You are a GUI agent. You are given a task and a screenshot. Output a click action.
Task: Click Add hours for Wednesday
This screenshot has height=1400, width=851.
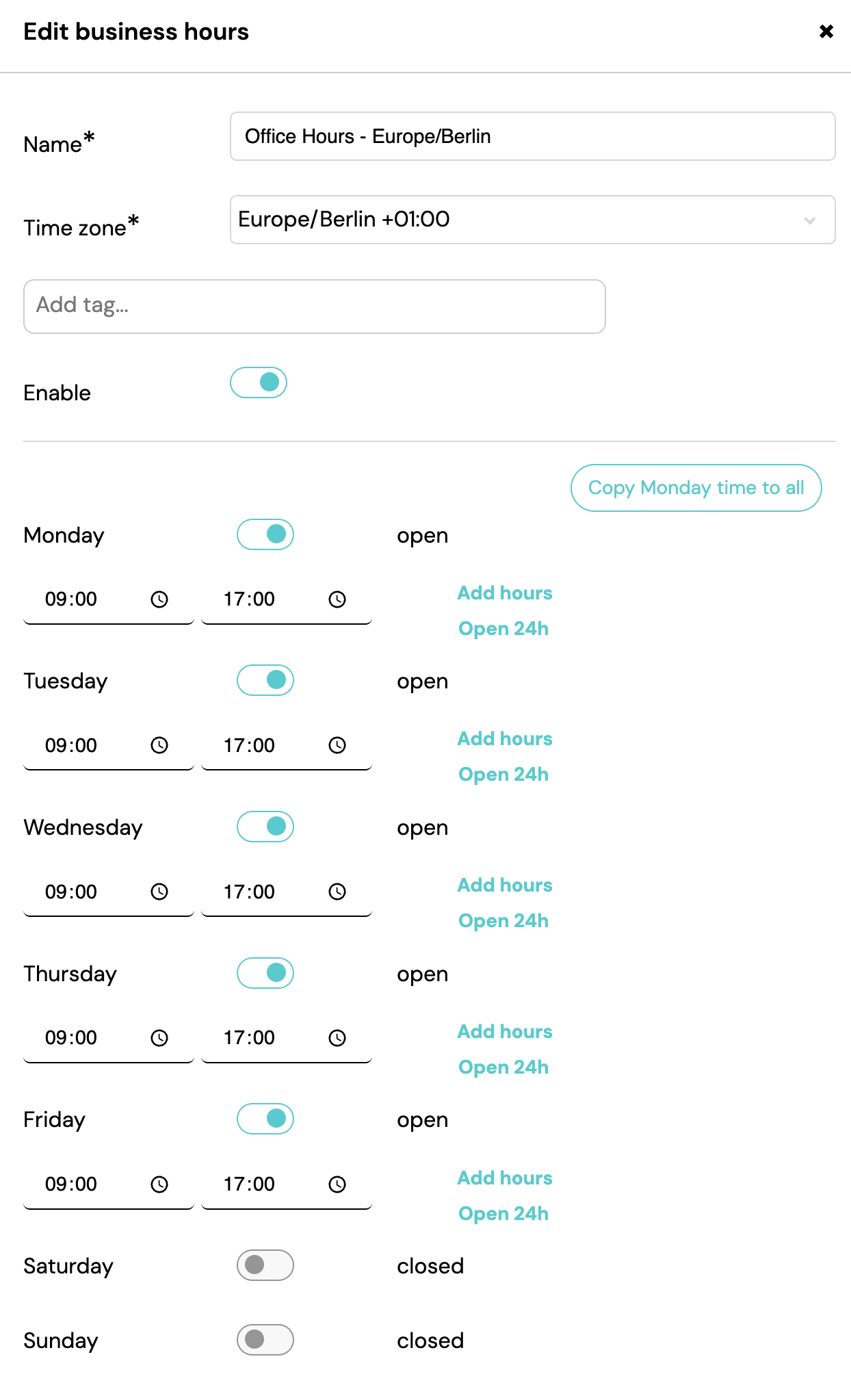pyautogui.click(x=505, y=885)
